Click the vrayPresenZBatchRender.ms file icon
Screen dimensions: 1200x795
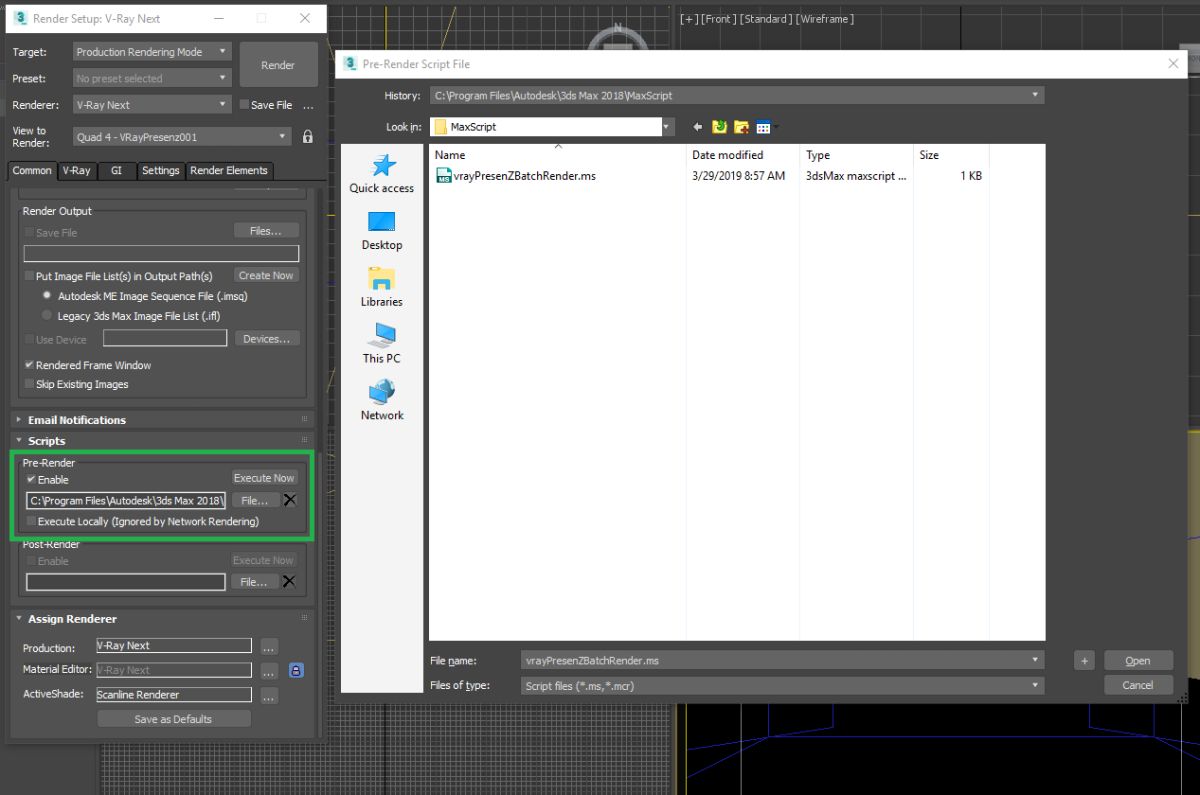444,176
